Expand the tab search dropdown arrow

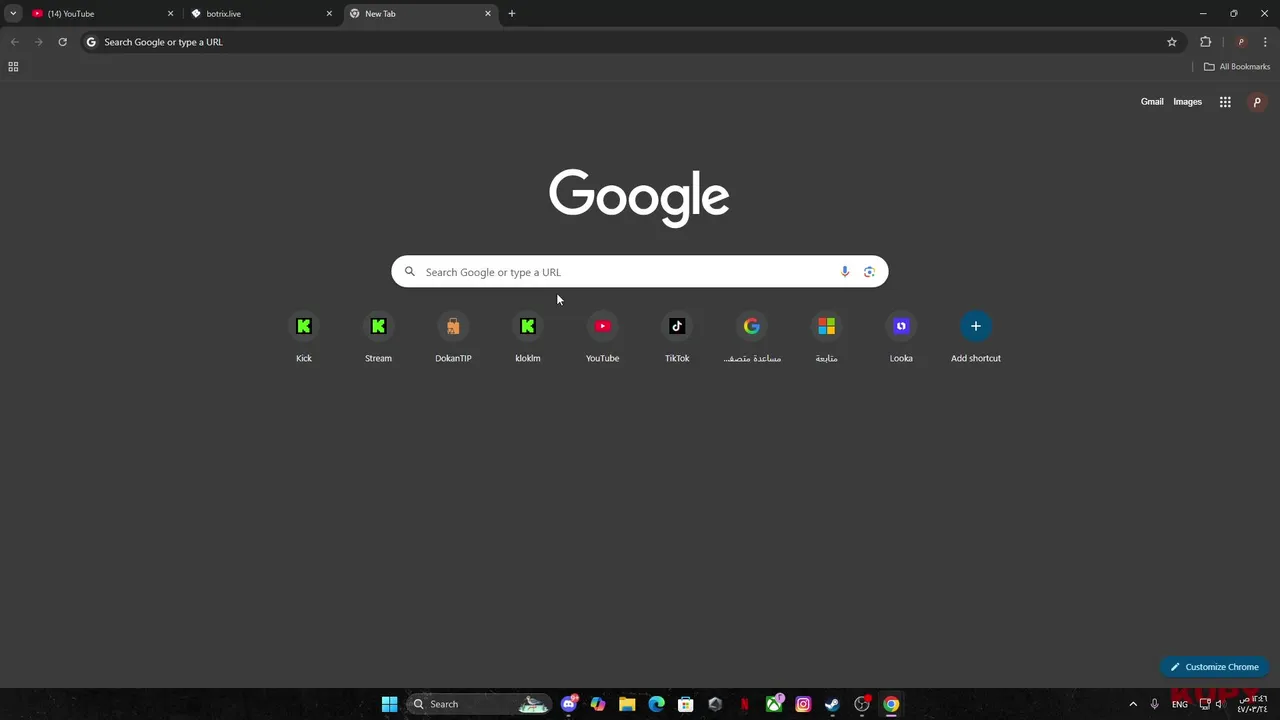click(13, 14)
